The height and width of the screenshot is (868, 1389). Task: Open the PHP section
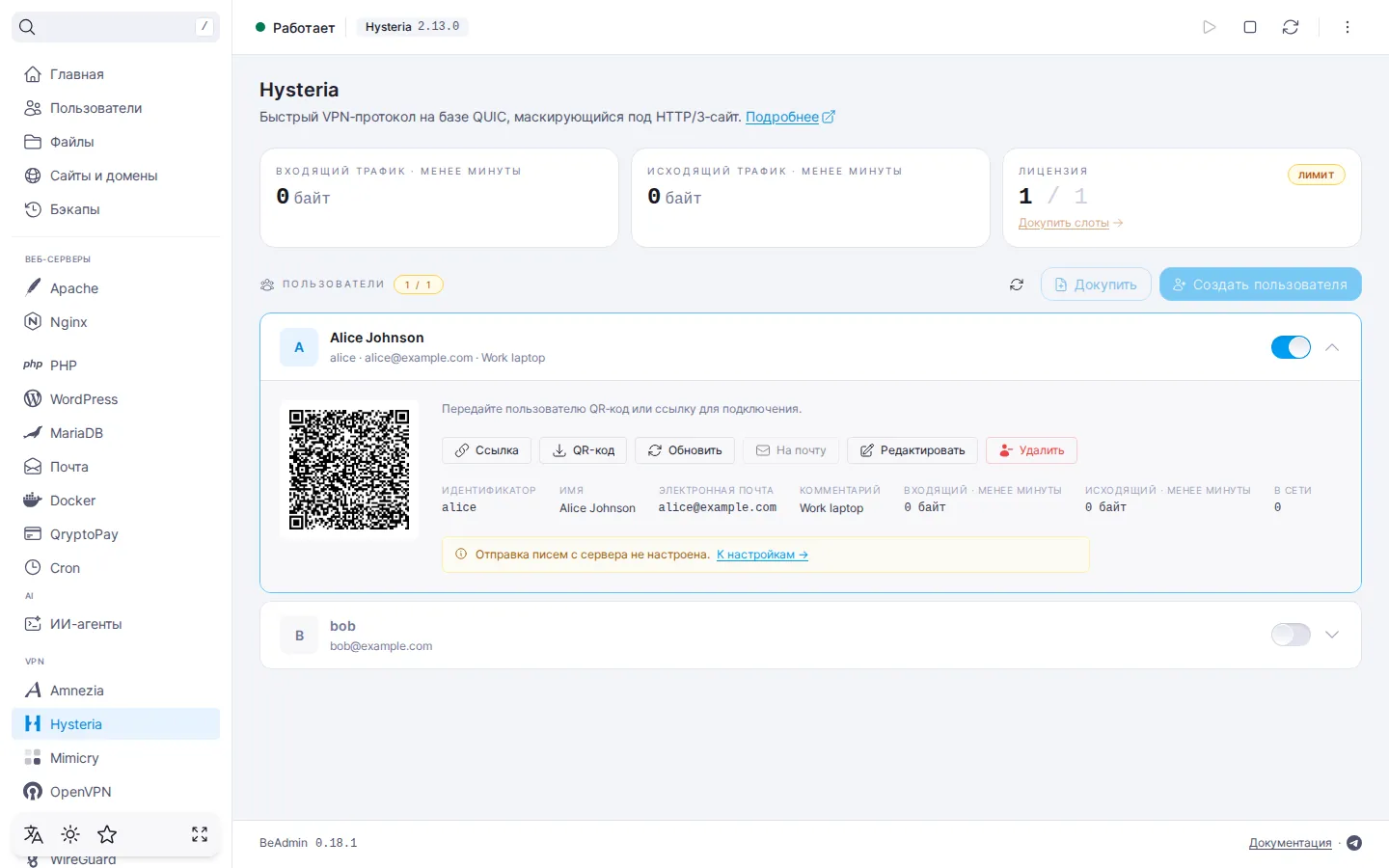(x=116, y=366)
